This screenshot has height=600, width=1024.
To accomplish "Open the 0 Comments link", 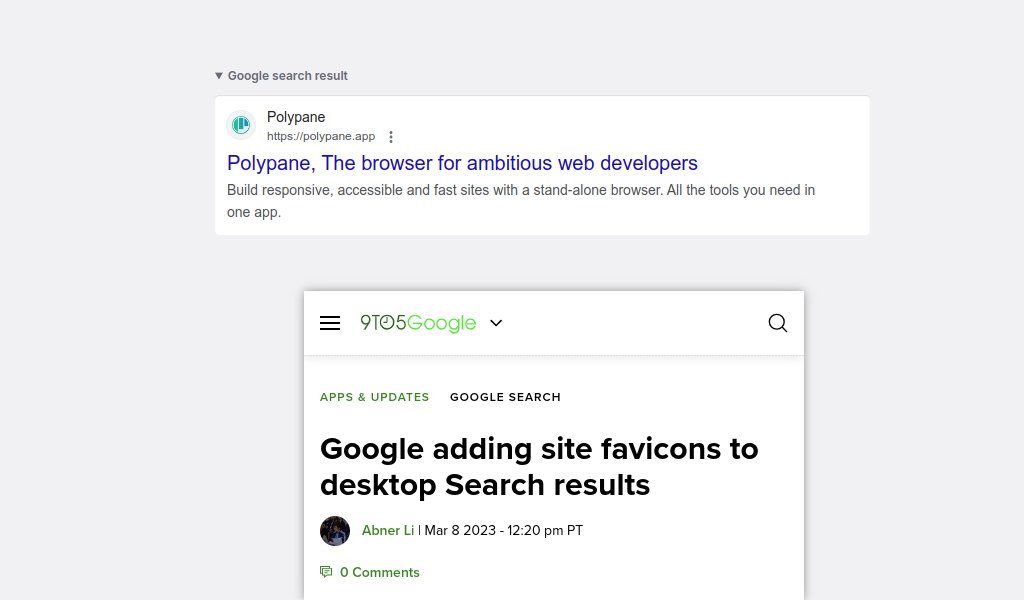I will pyautogui.click(x=379, y=573).
